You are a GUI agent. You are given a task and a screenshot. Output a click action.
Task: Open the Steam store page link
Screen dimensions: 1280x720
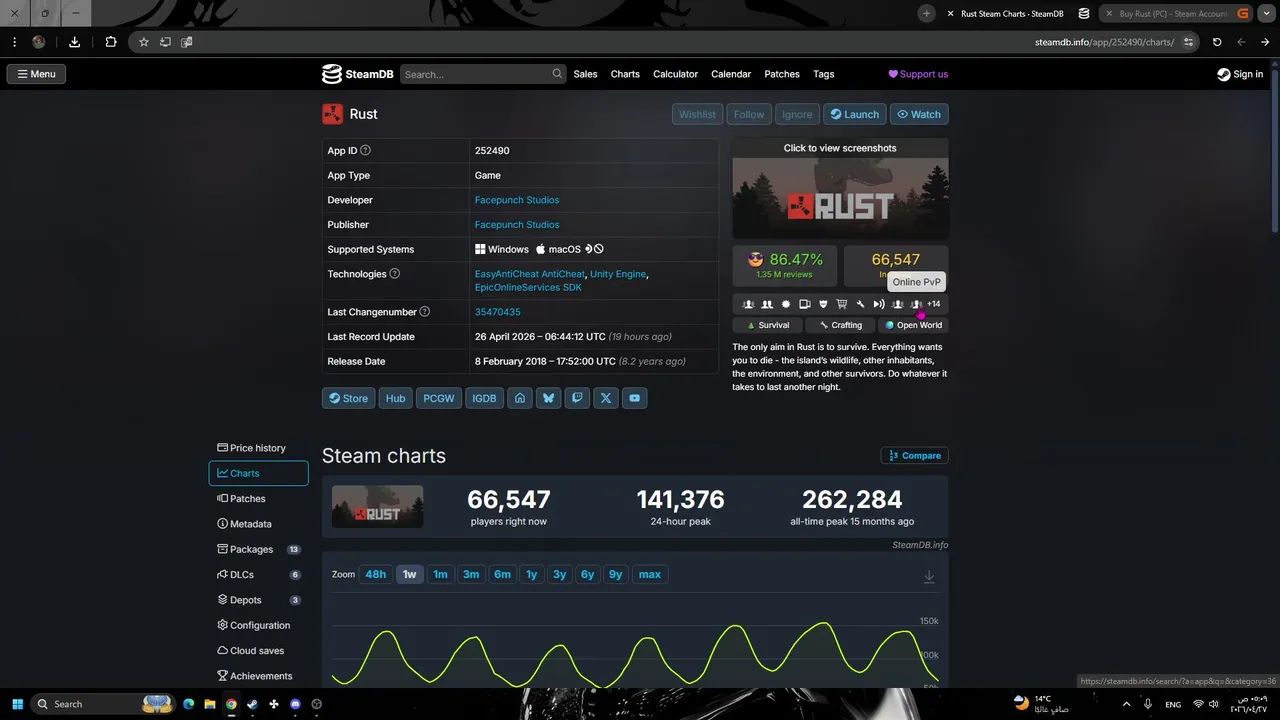(x=348, y=398)
